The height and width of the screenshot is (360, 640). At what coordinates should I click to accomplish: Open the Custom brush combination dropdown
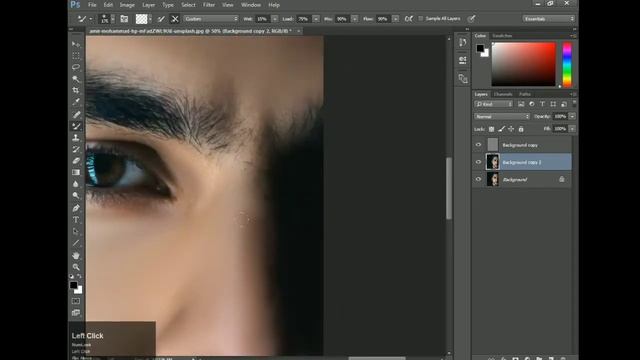pos(211,19)
